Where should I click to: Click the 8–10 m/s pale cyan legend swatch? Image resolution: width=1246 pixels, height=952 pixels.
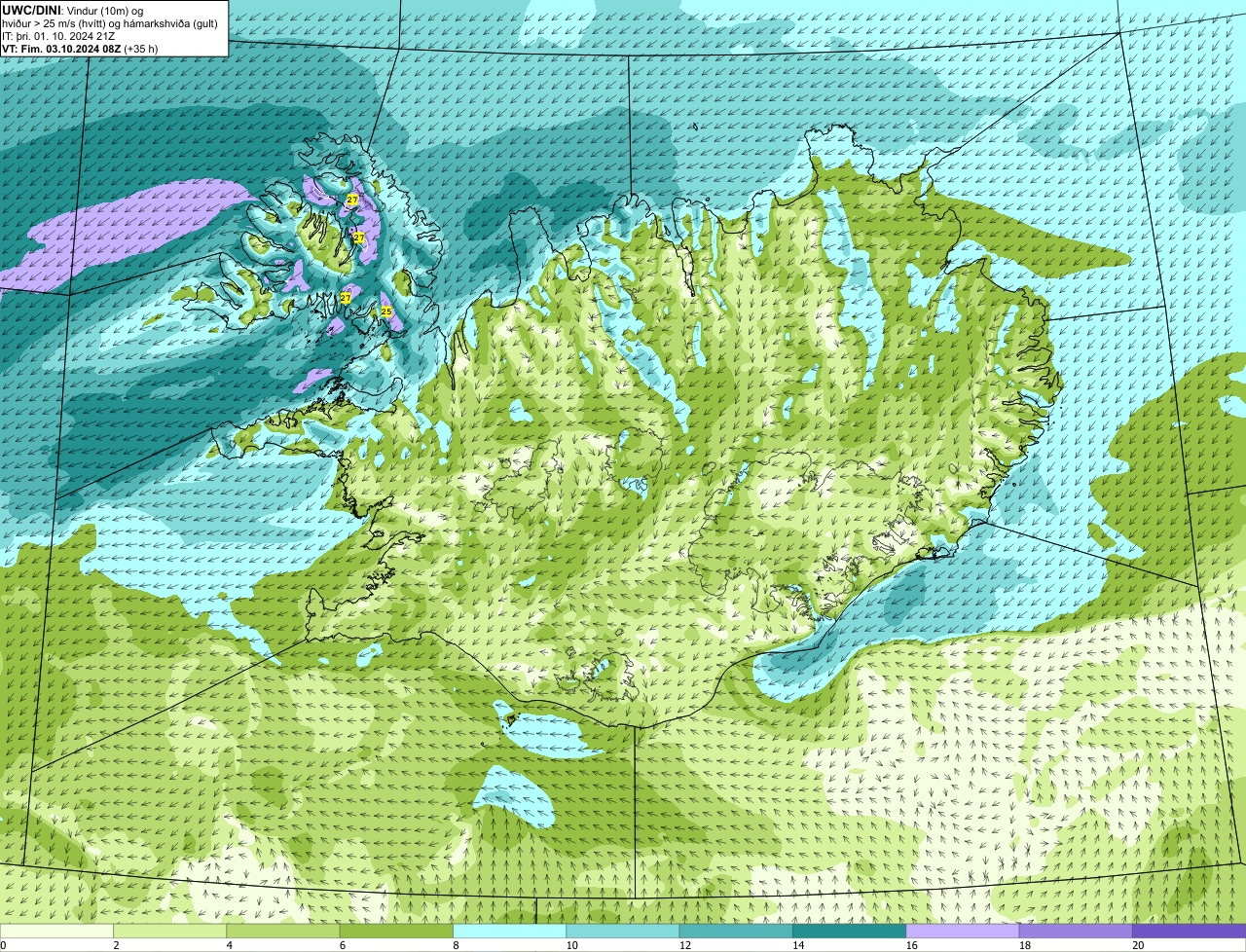pos(510,932)
